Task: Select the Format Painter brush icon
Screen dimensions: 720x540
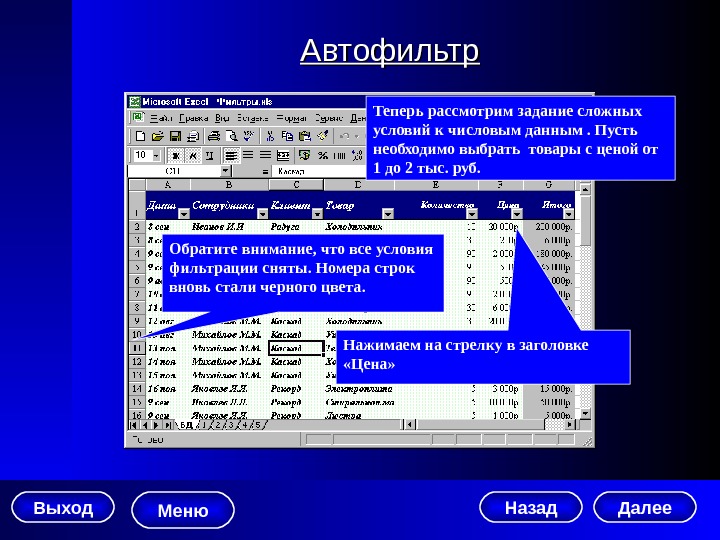Action: (323, 136)
